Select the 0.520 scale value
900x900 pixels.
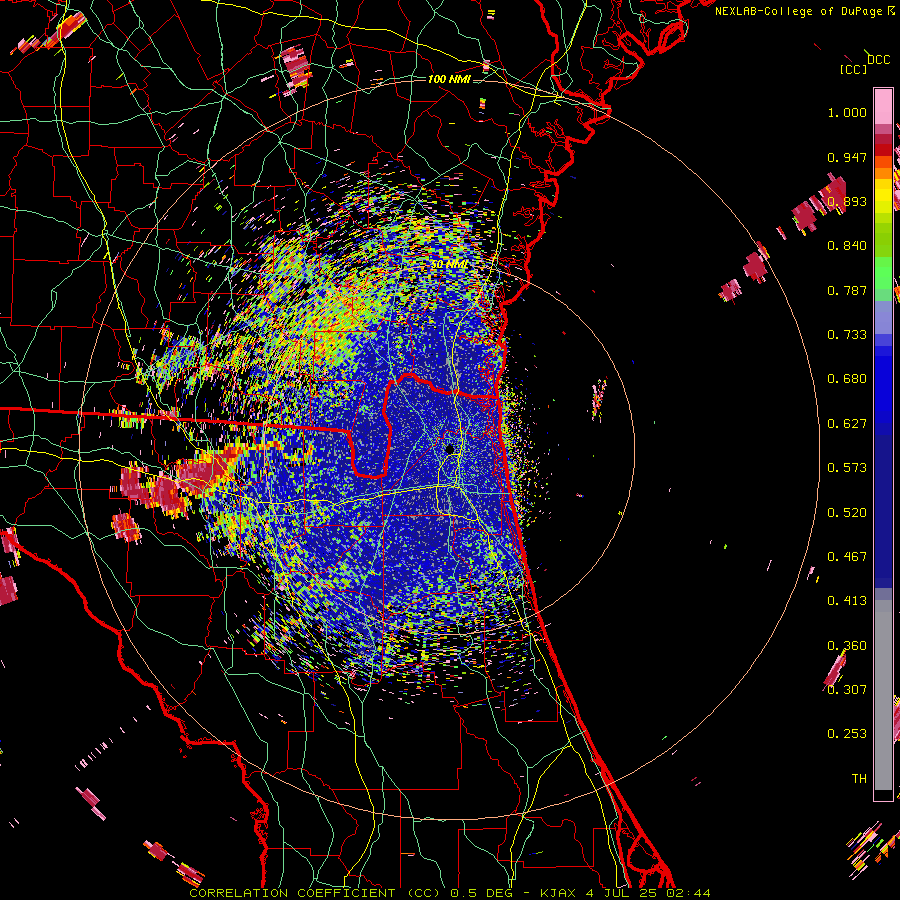[847, 513]
